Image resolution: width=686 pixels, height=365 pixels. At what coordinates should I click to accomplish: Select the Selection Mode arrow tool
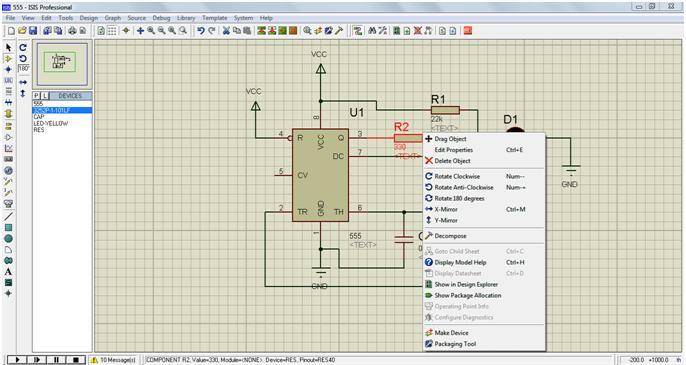coord(8,47)
